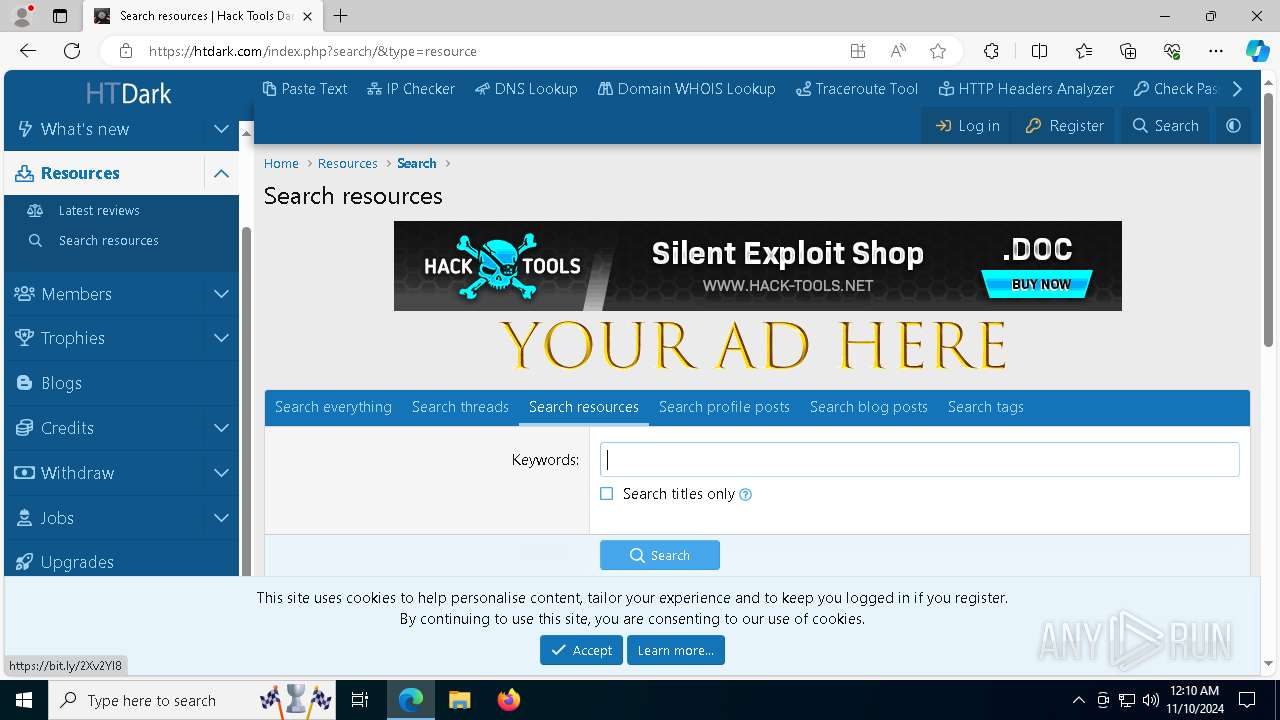Close the Search resources browser tab
Viewport: 1280px width, 720px height.
pos(308,16)
